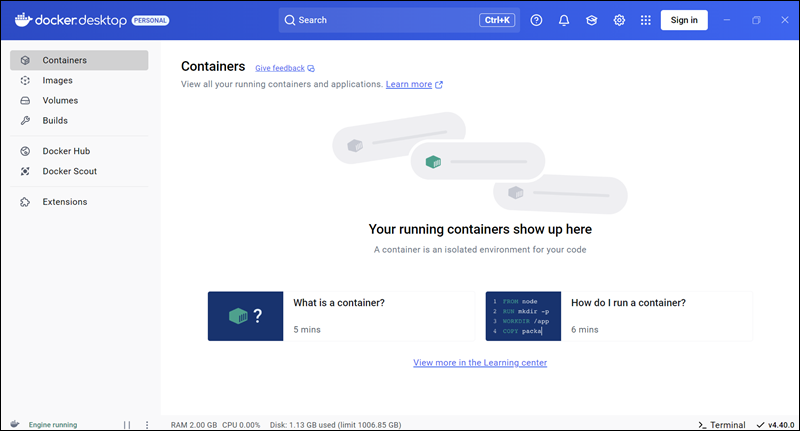Open the apps grid icon
The width and height of the screenshot is (800, 431).
(x=645, y=20)
